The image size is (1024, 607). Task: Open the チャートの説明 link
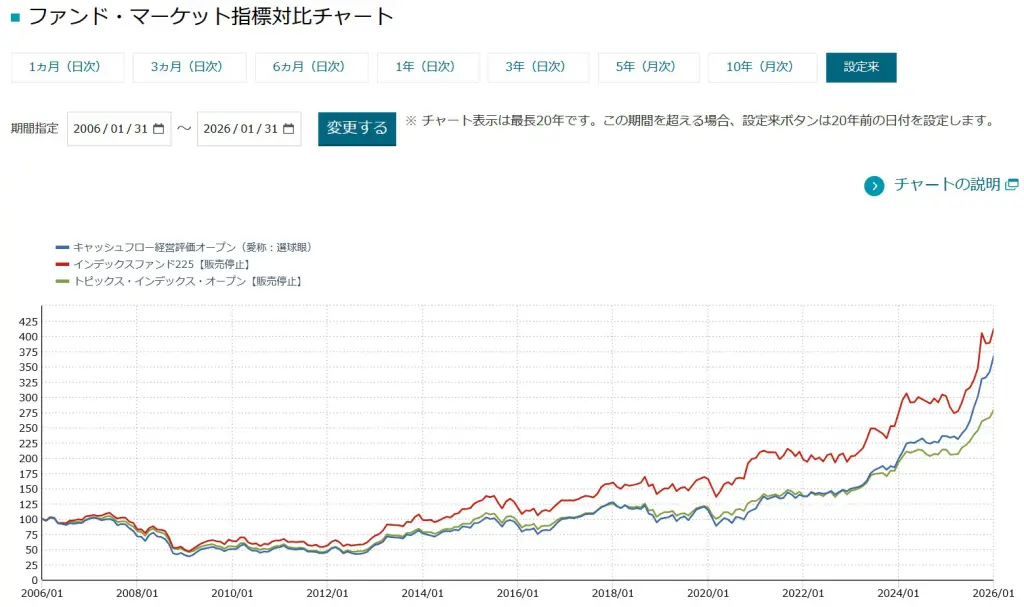pyautogui.click(x=946, y=184)
